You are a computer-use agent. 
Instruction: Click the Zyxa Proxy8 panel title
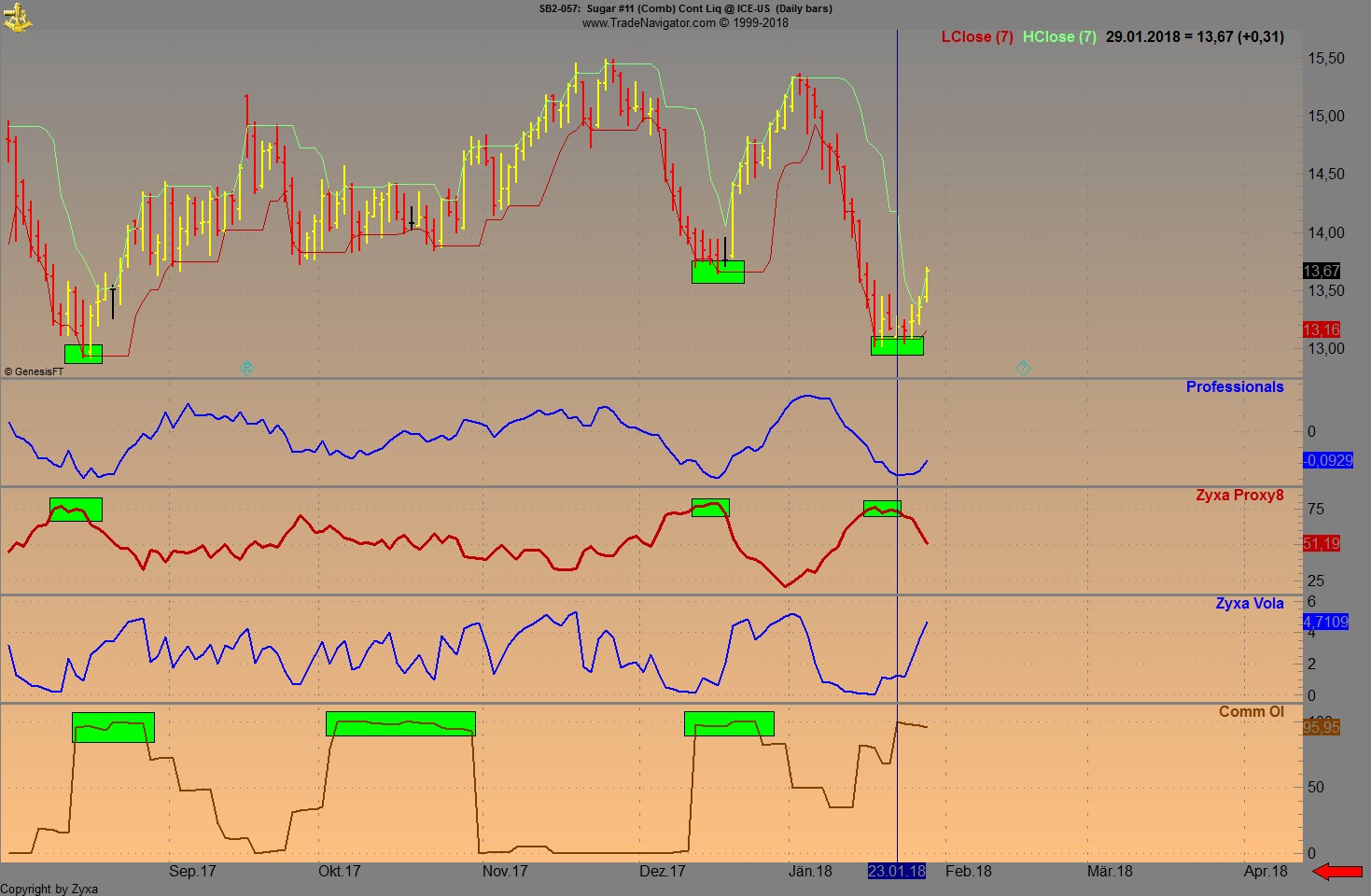point(1240,495)
